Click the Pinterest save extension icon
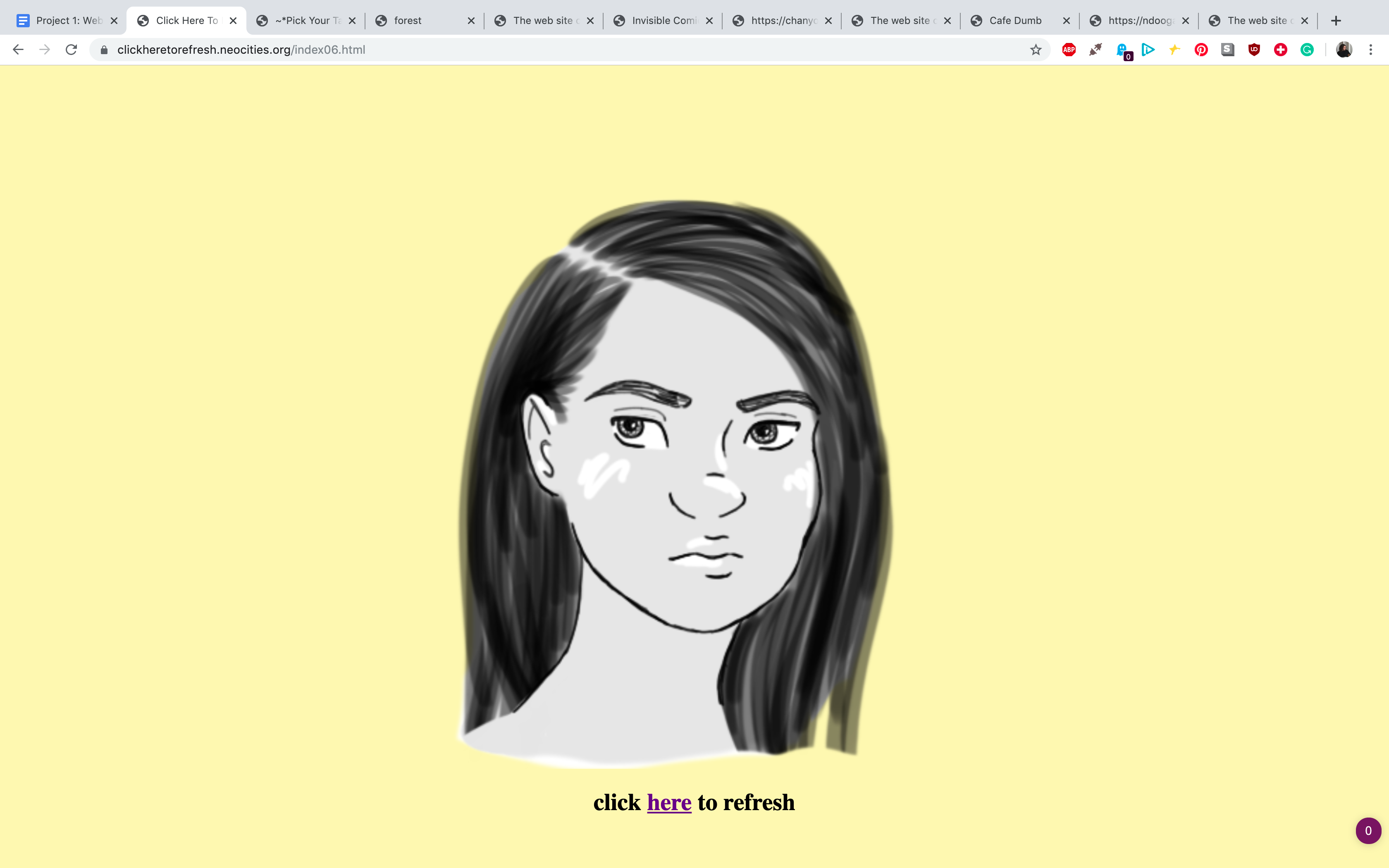This screenshot has height=868, width=1389. (1201, 50)
